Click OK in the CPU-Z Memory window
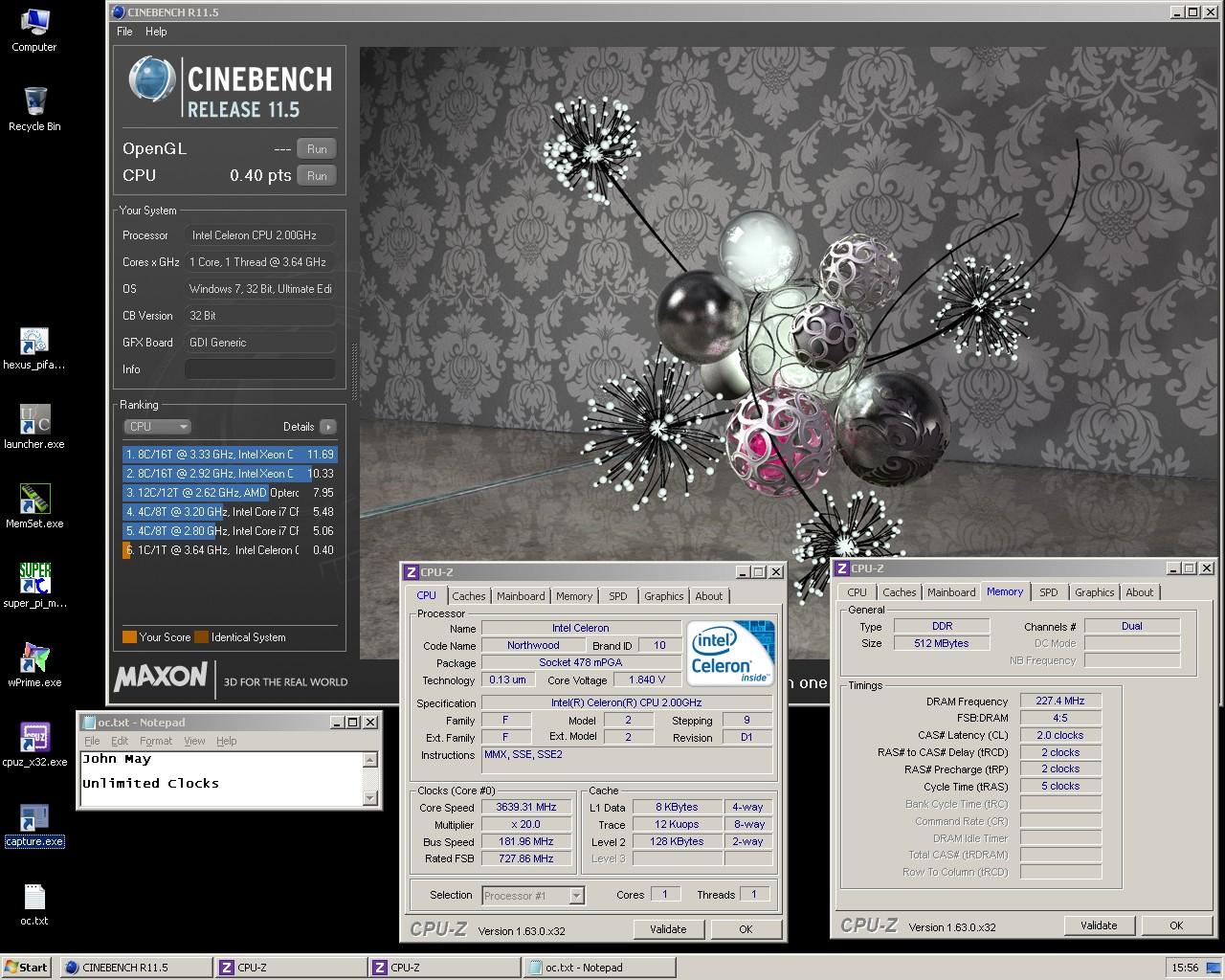The height and width of the screenshot is (980, 1225). pyautogui.click(x=1176, y=925)
